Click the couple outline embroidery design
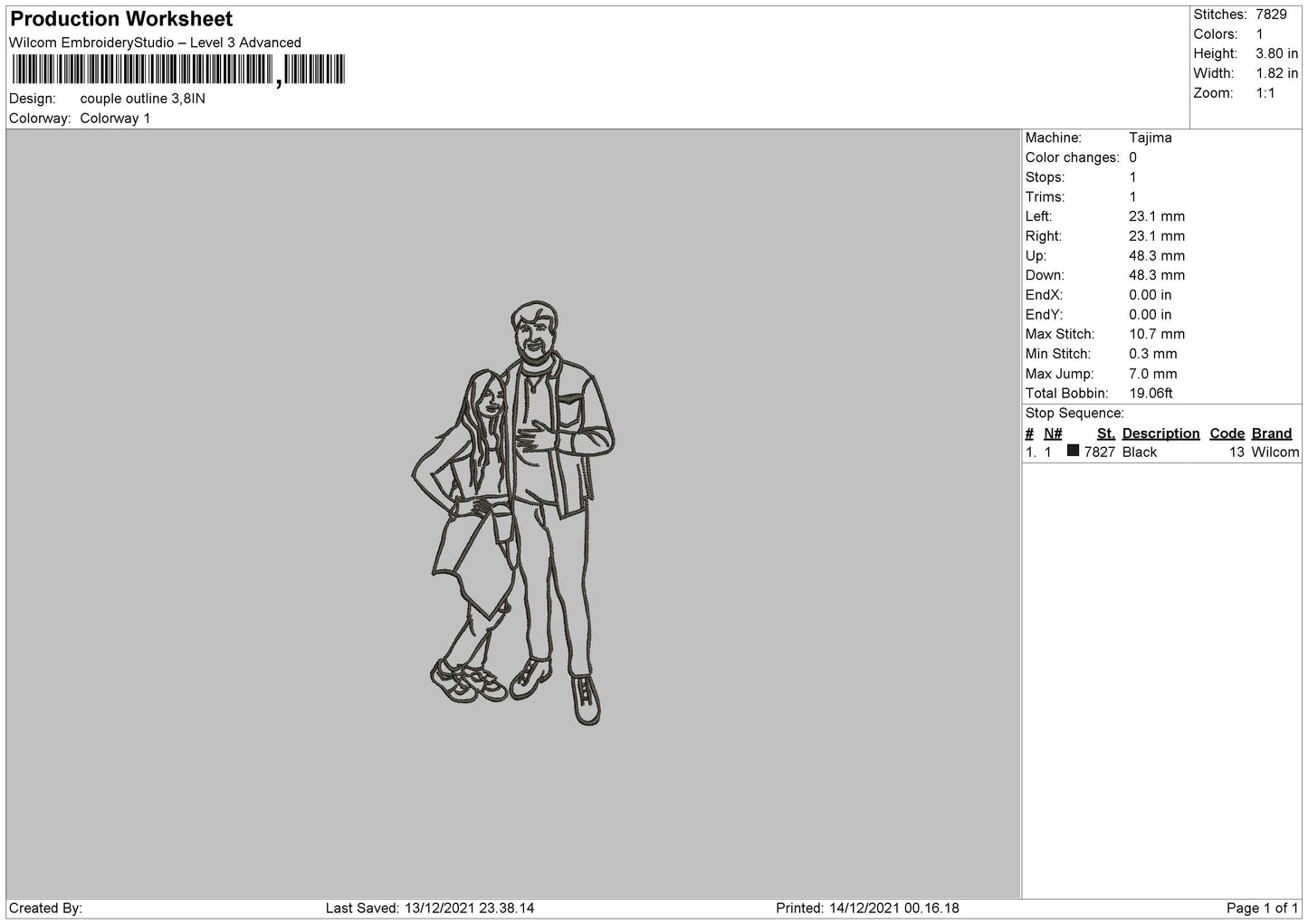 (x=514, y=513)
